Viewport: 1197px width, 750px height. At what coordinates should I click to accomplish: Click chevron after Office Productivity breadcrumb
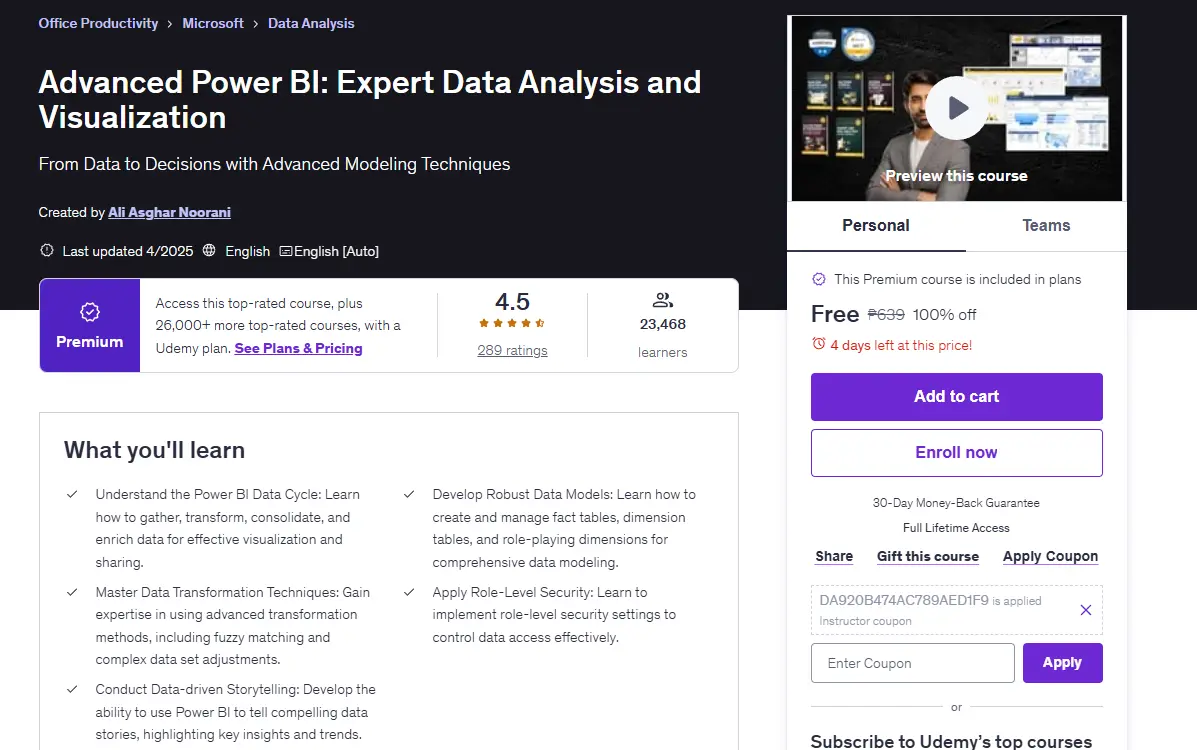(x=169, y=24)
